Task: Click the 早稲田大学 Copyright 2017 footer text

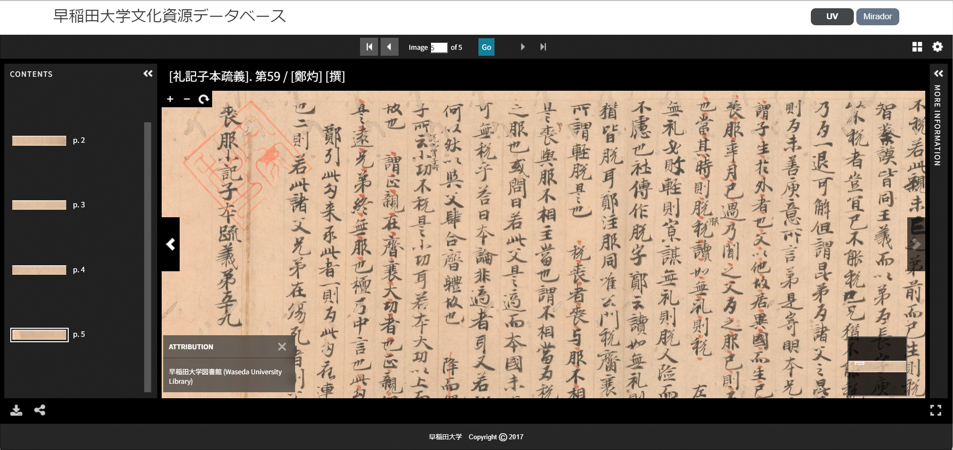Action: 476,437
